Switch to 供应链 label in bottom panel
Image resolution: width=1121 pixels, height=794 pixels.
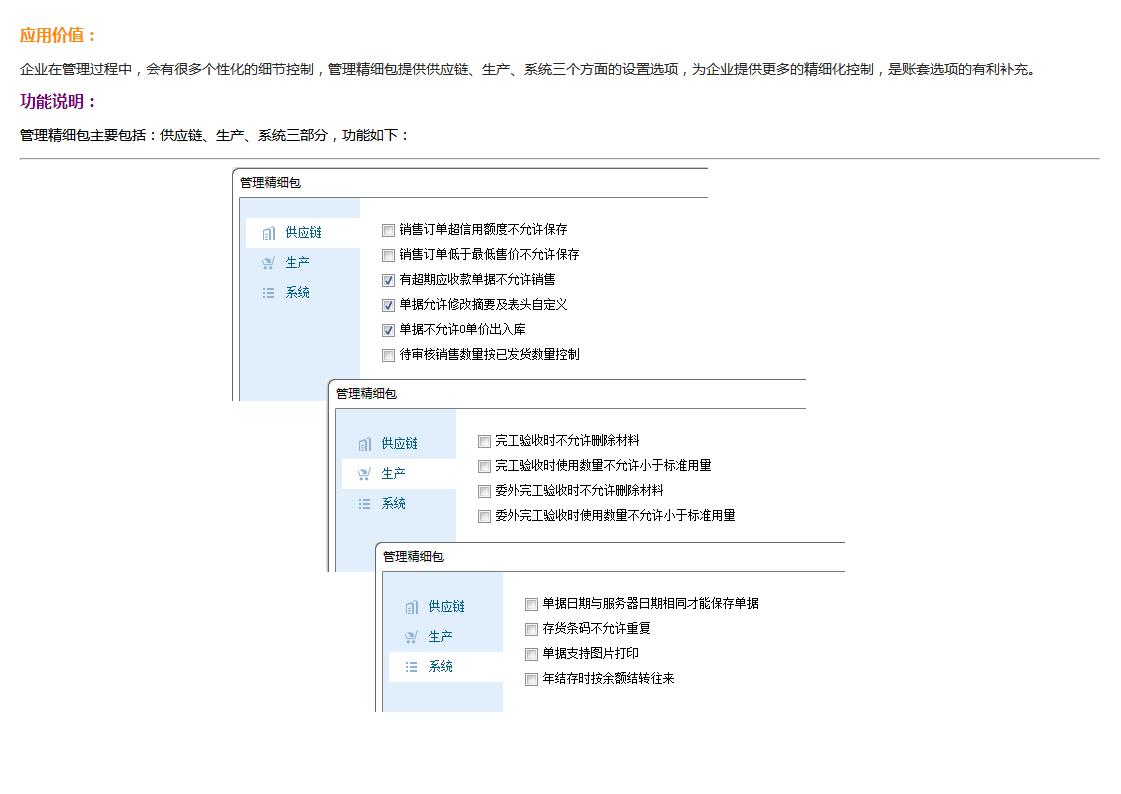(x=446, y=606)
